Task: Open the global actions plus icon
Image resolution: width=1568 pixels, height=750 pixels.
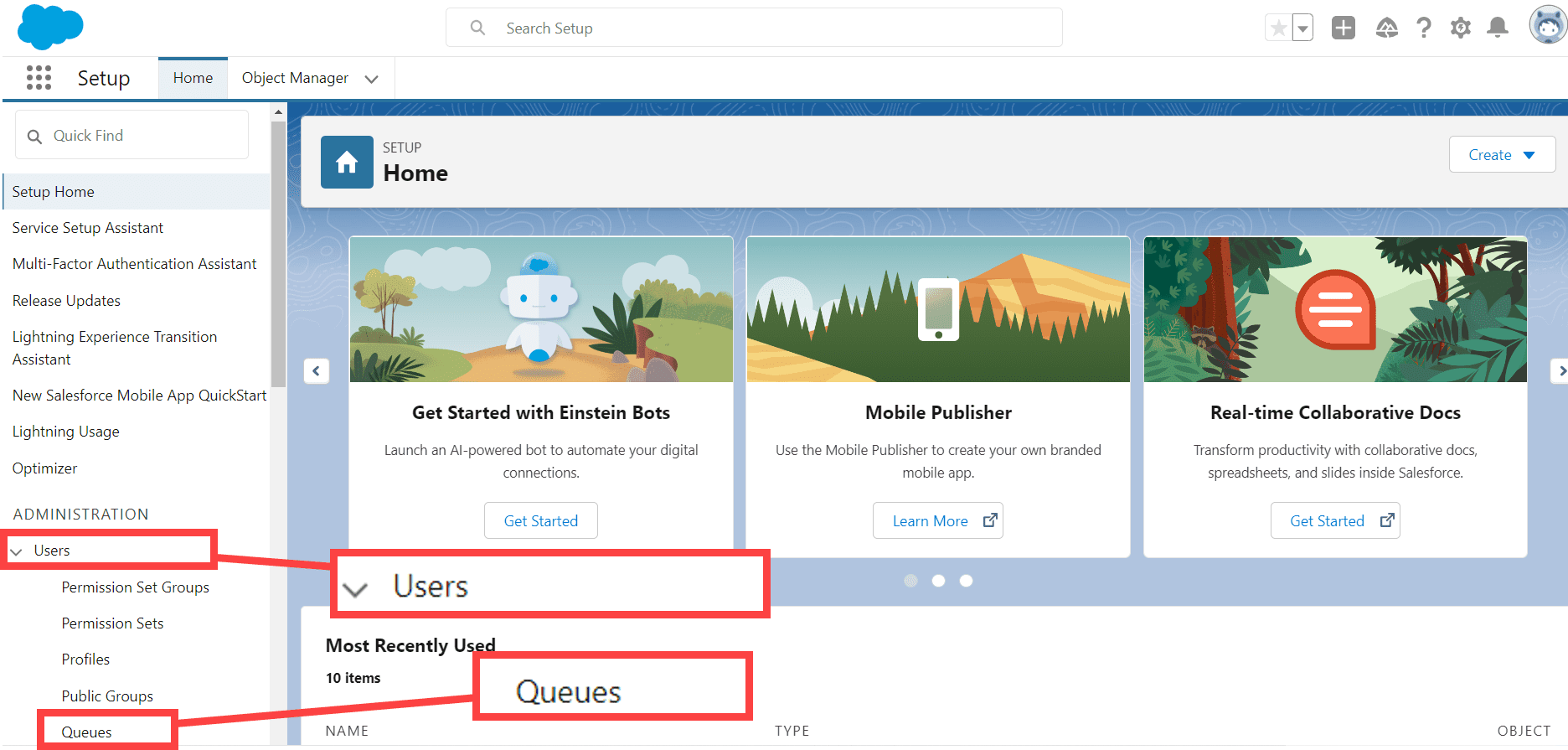Action: pyautogui.click(x=1344, y=28)
